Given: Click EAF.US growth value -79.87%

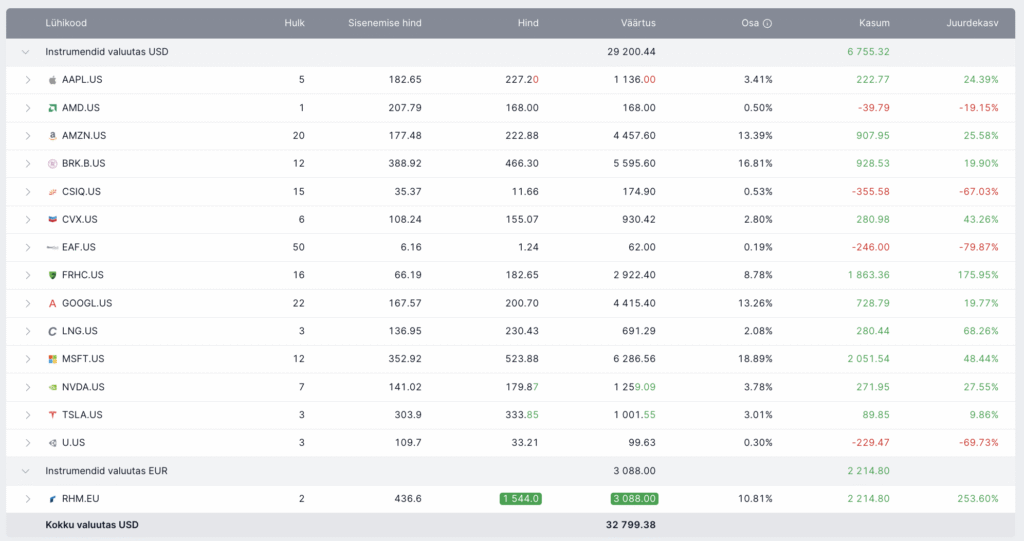Looking at the screenshot, I should pyautogui.click(x=979, y=248).
